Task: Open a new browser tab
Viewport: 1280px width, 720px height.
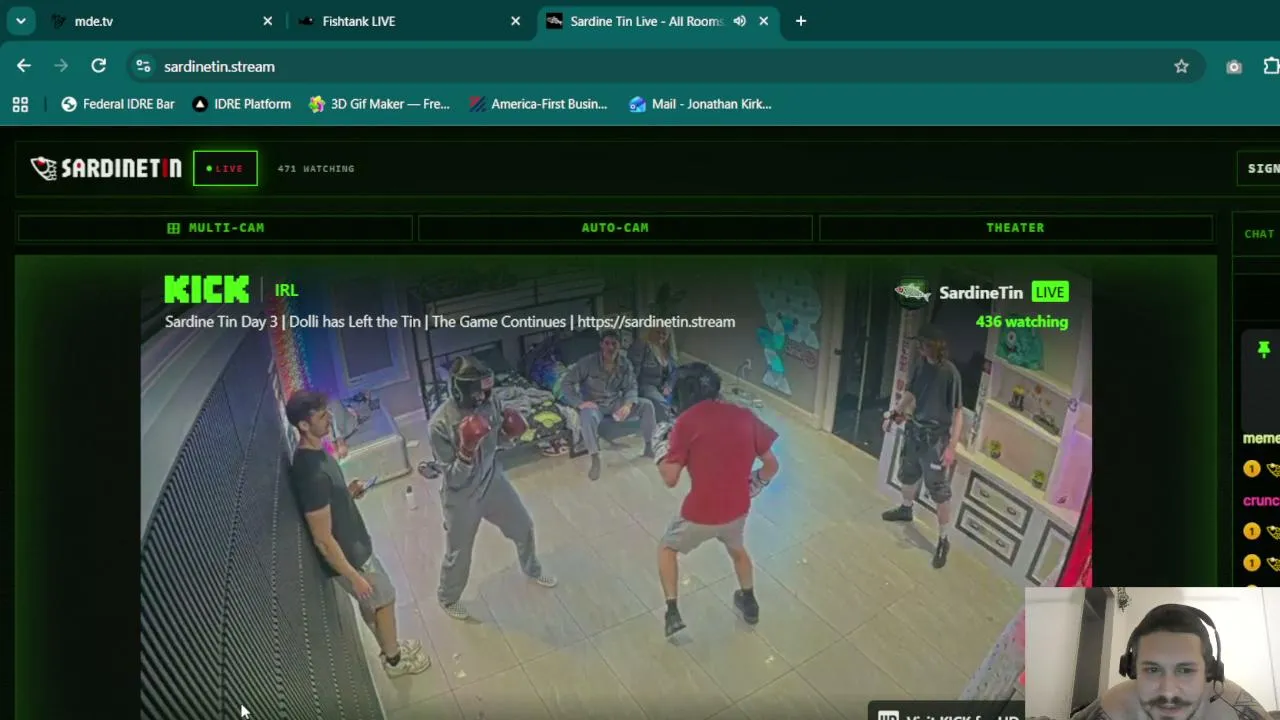Action: click(x=800, y=21)
